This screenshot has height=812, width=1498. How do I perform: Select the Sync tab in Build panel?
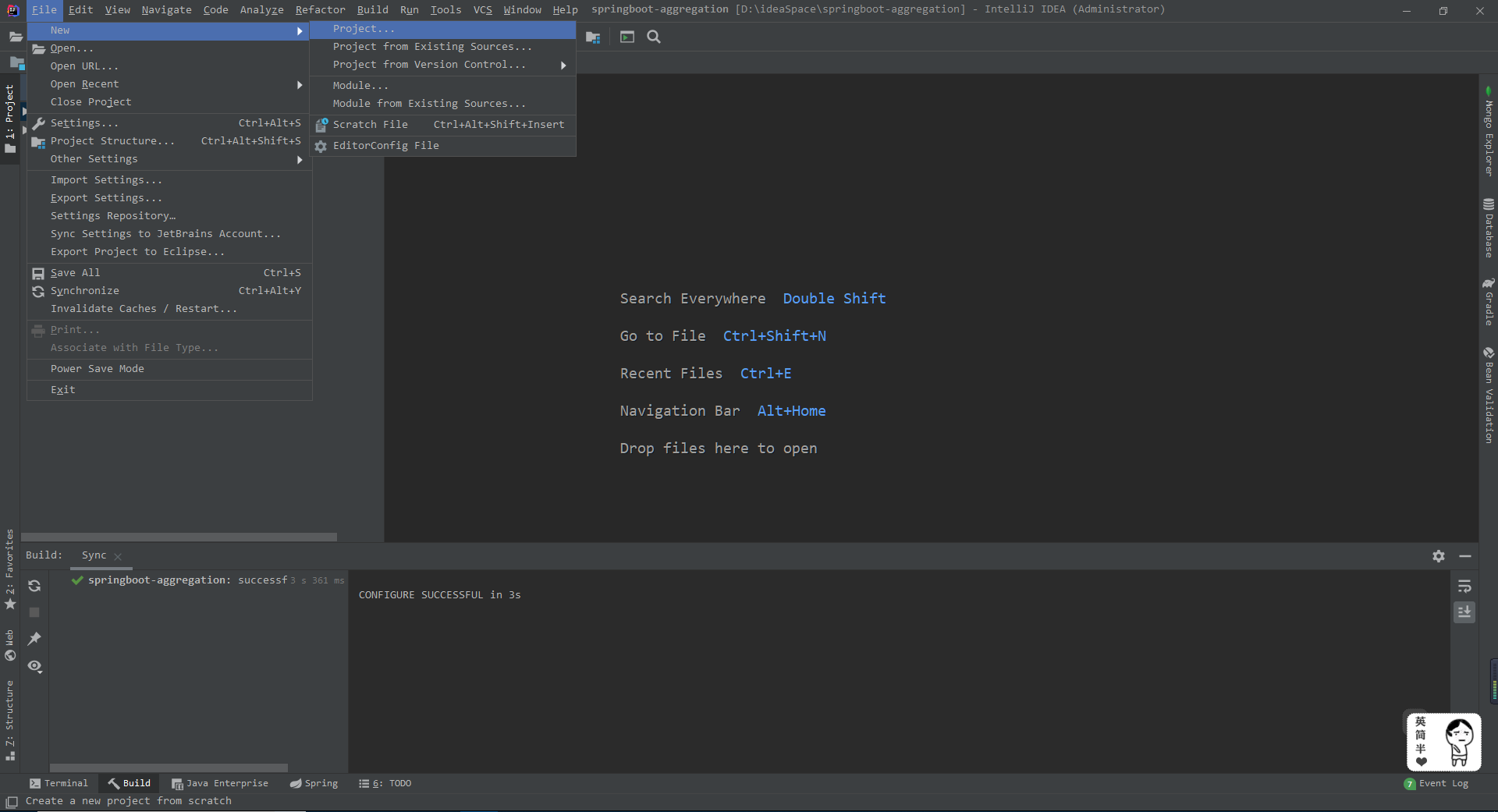(94, 555)
